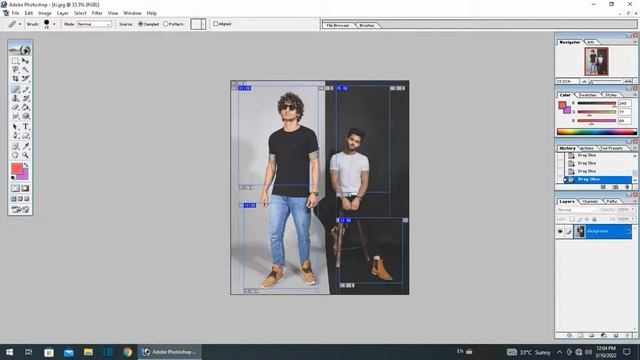Select the Pen tool
This screenshot has width=640, height=360.
[x=15, y=136]
